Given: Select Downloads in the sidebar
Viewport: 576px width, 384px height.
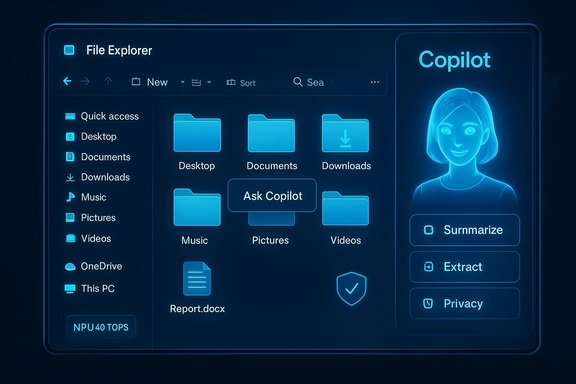Looking at the screenshot, I should (98, 177).
